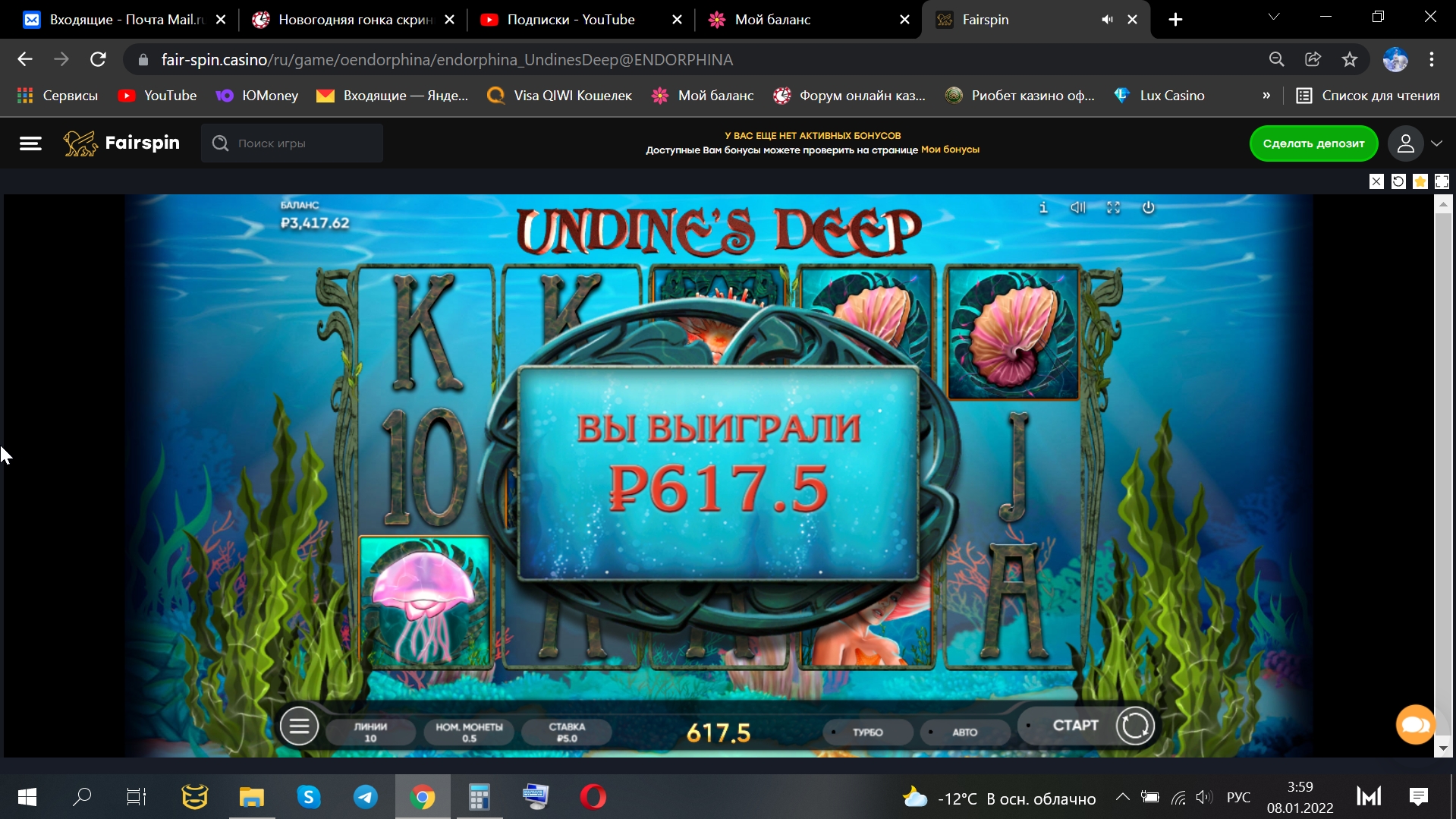Viewport: 1456px width, 819px height.
Task: Open the weather widget on taskbar
Action: click(x=998, y=798)
